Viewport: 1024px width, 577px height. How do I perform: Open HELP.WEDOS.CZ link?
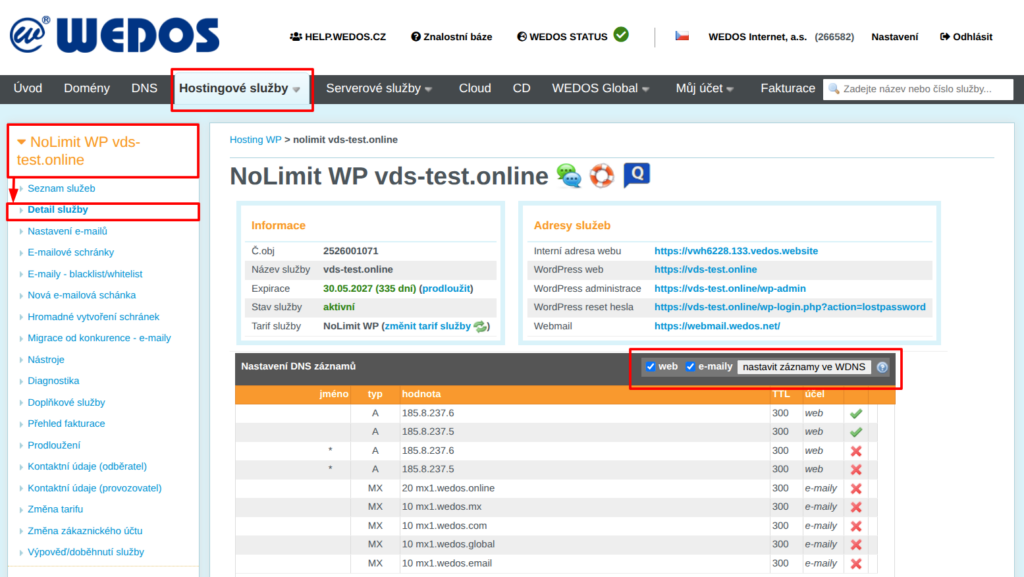coord(338,37)
